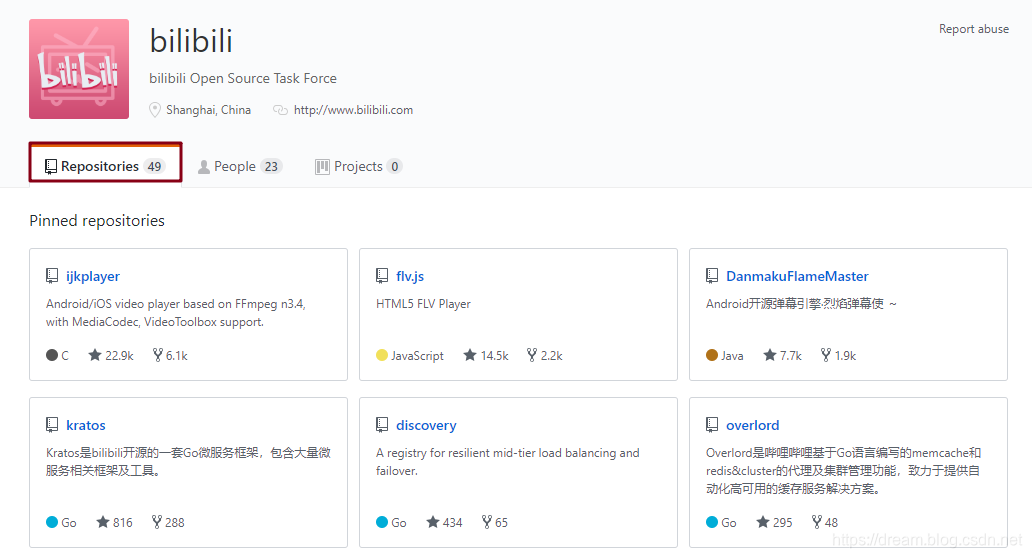Click the 288 forks count on kratos
Screen dimensions: 1032x558
pyautogui.click(x=174, y=523)
